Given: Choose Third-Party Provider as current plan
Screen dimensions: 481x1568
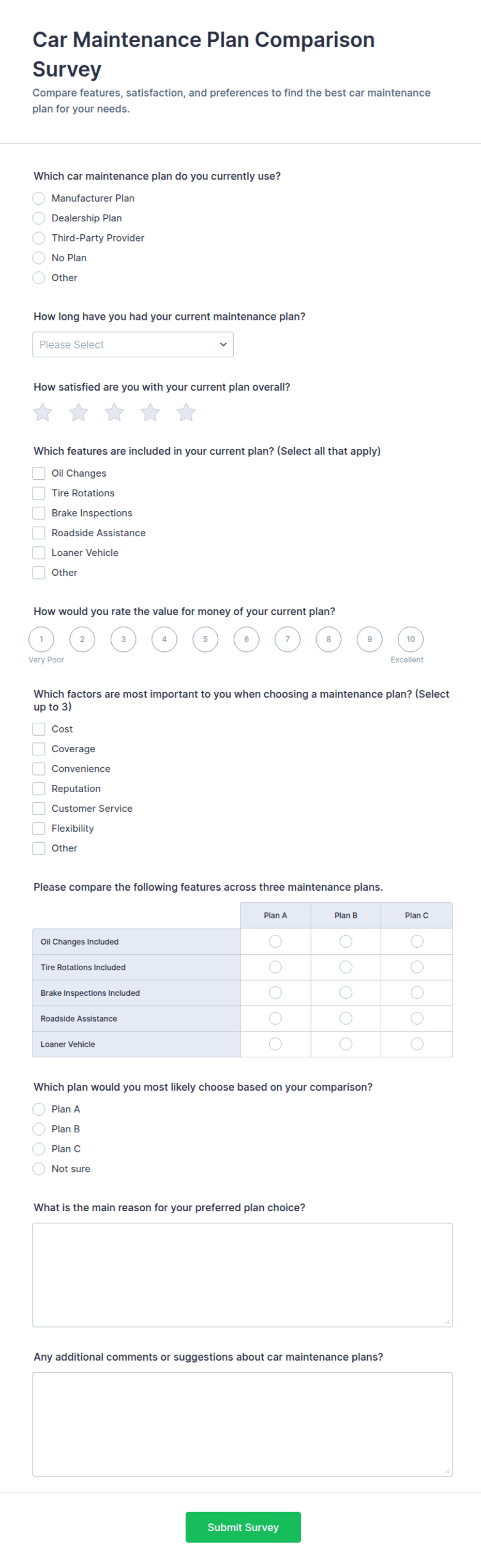Looking at the screenshot, I should (39, 238).
